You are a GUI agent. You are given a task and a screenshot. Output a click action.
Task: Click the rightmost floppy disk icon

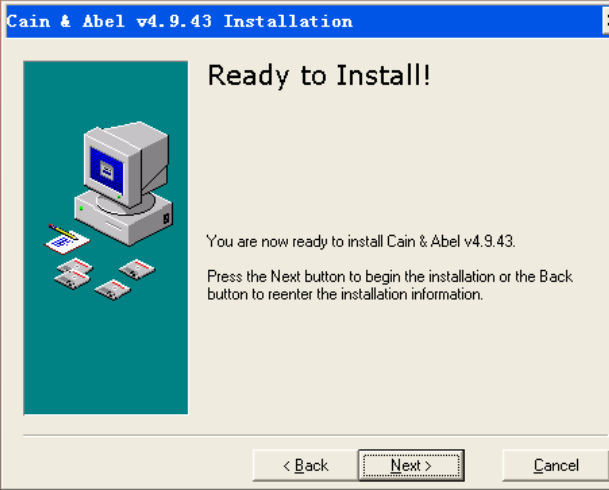pyautogui.click(x=137, y=269)
